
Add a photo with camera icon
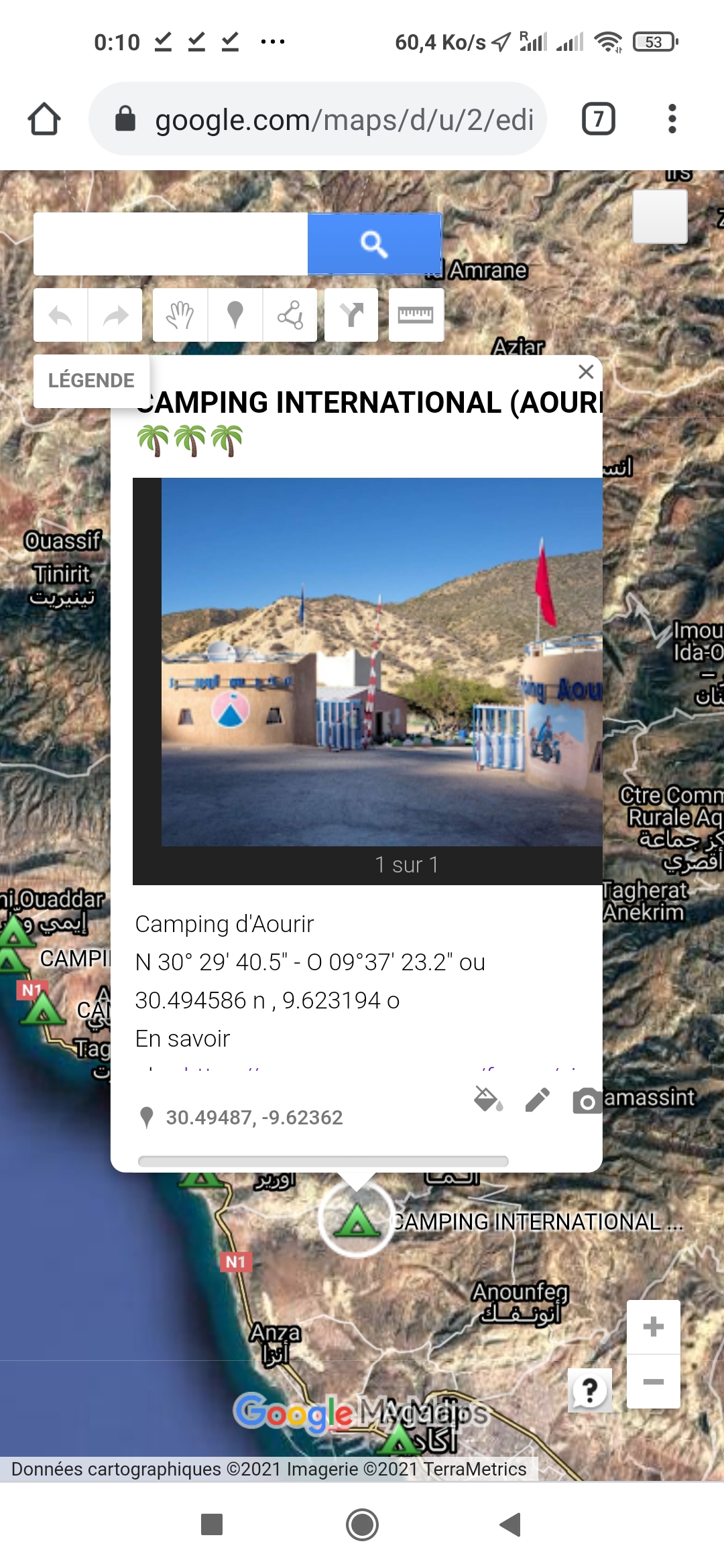(587, 1101)
